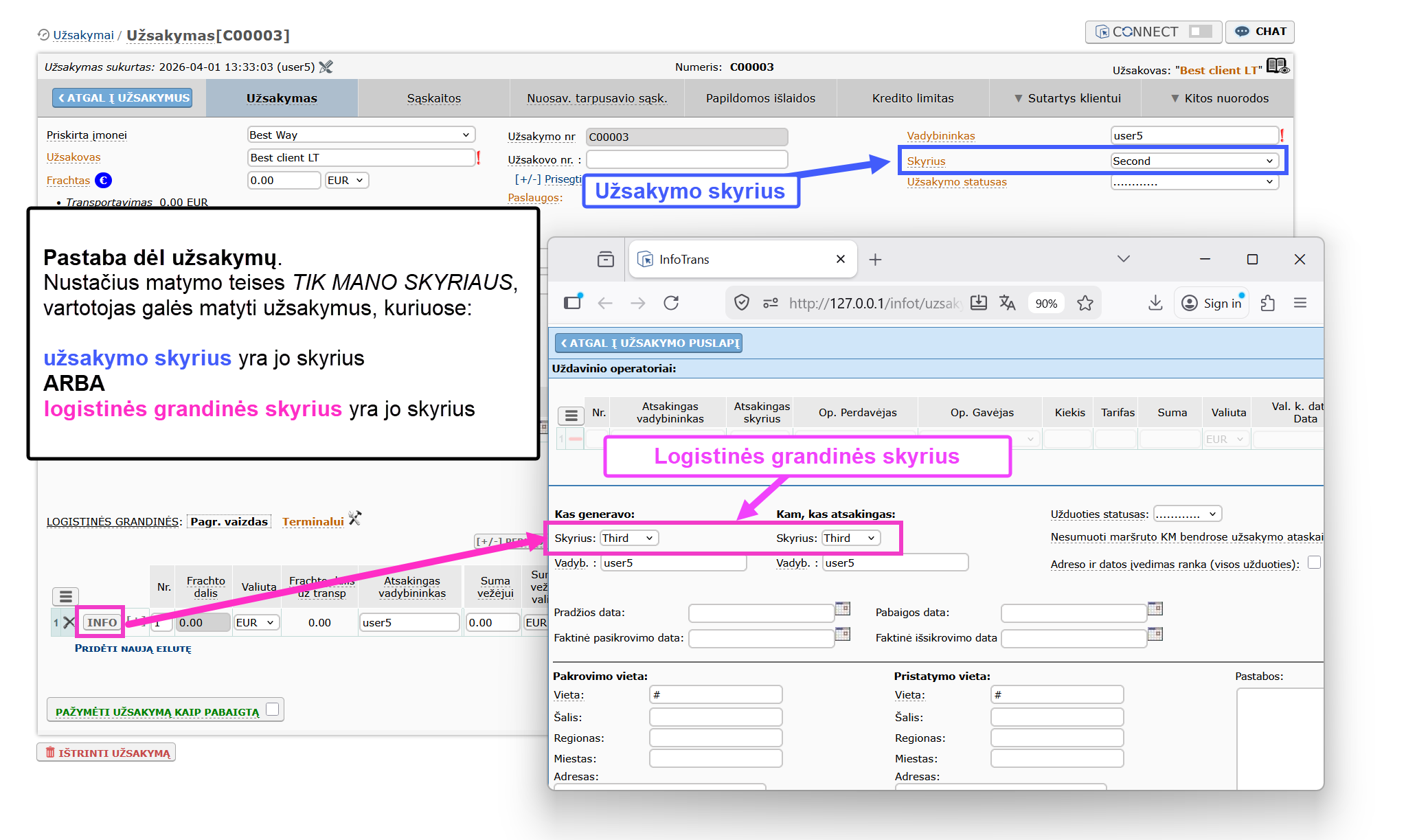Open the Firefox downloads panel
Viewport: 1406px width, 840px height.
click(x=1155, y=303)
